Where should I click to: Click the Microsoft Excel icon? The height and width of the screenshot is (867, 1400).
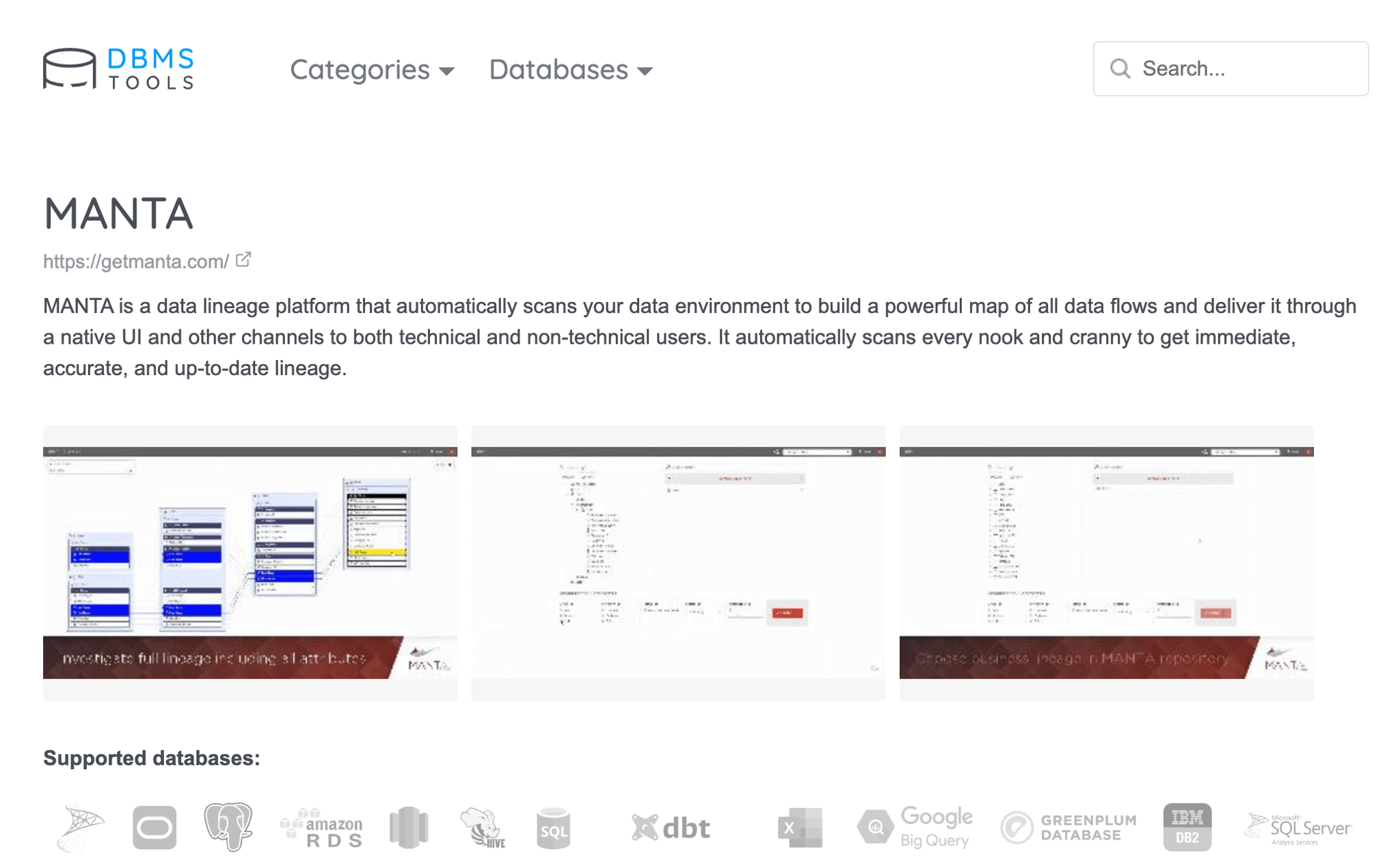(x=800, y=827)
